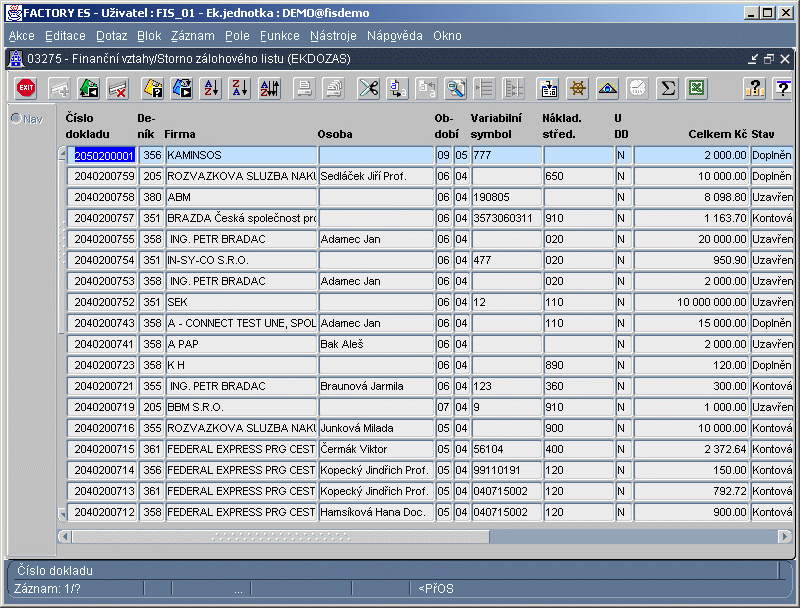
Task: Open the Editace menu
Action: [65, 36]
